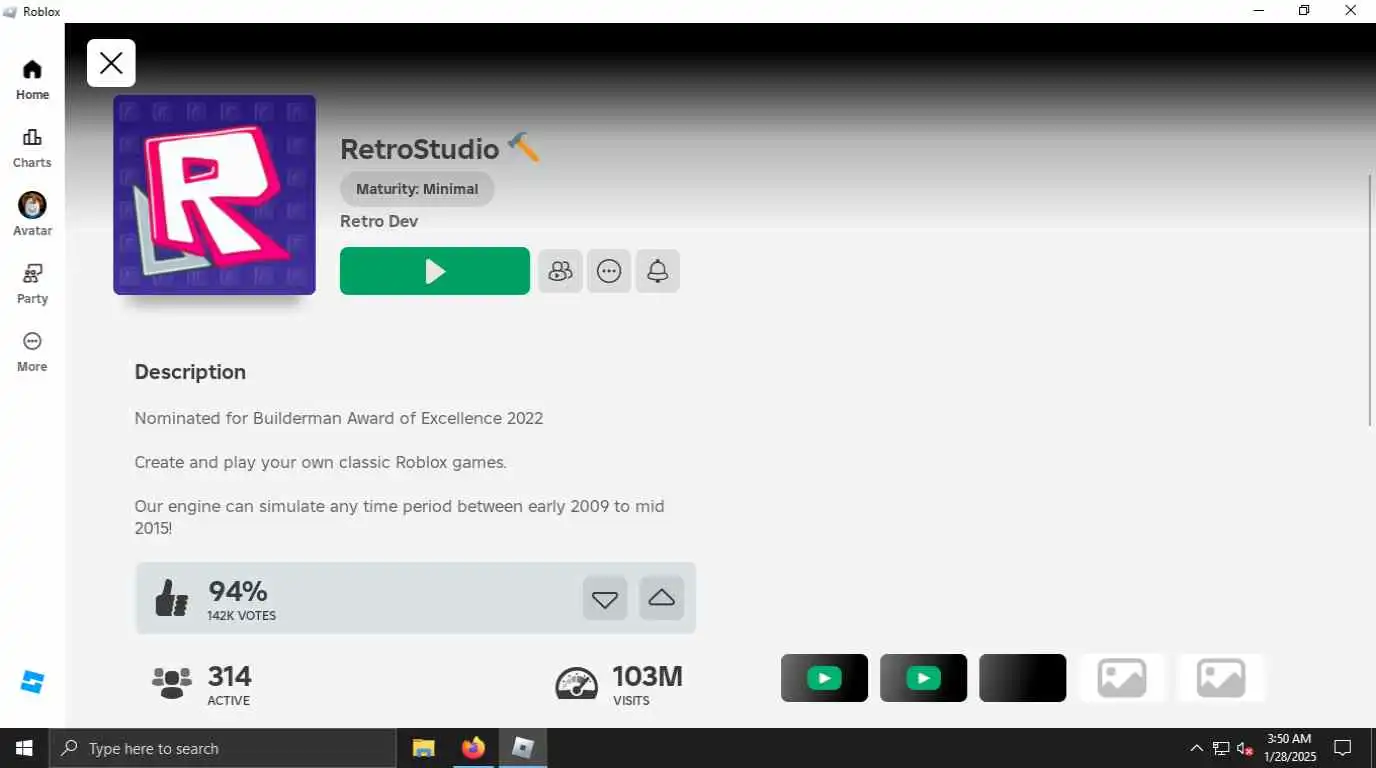Click the RetroStudio game thumbnail image
This screenshot has width=1376, height=768.
point(214,195)
